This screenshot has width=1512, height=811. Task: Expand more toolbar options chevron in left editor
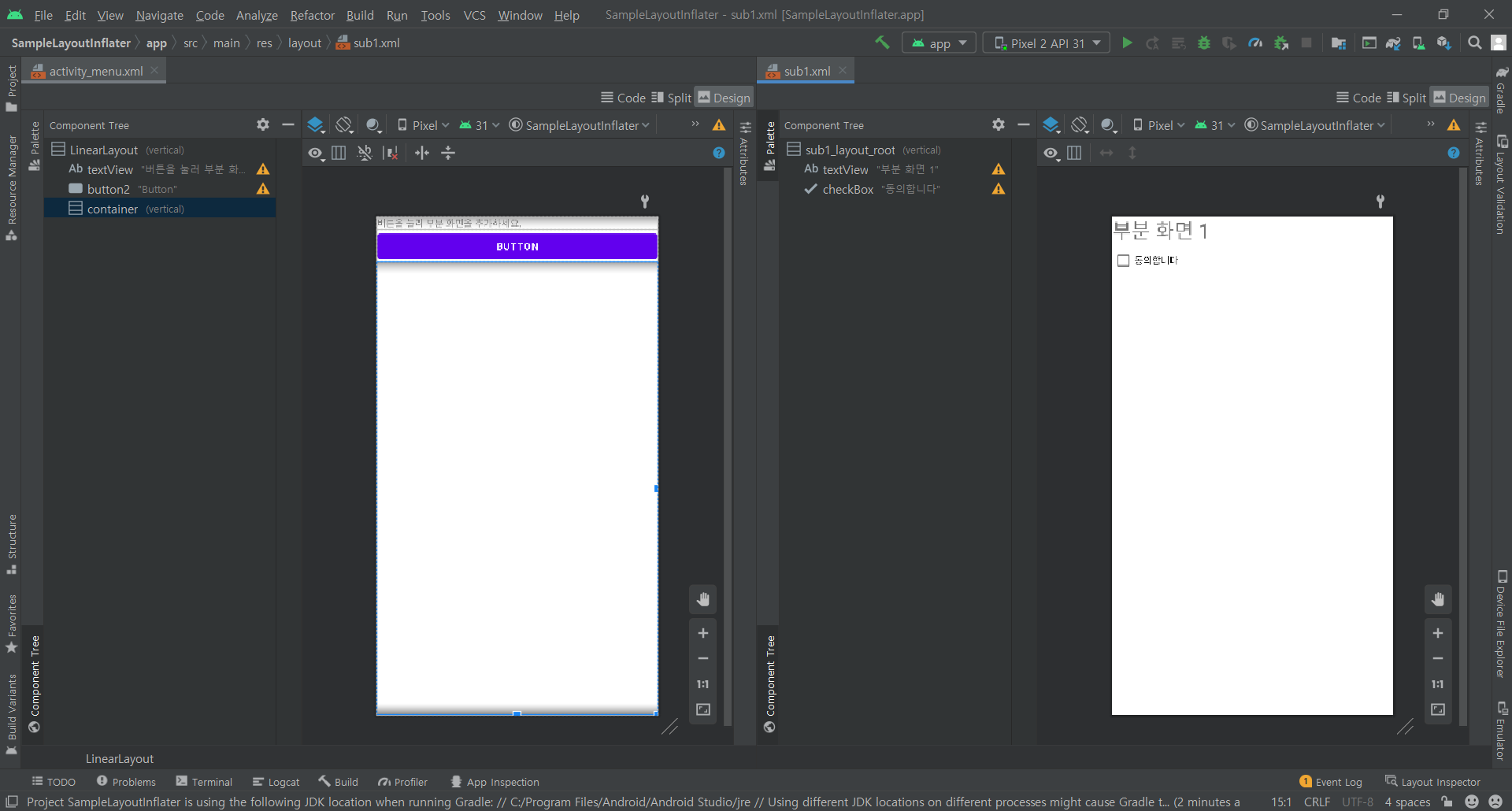[x=695, y=124]
